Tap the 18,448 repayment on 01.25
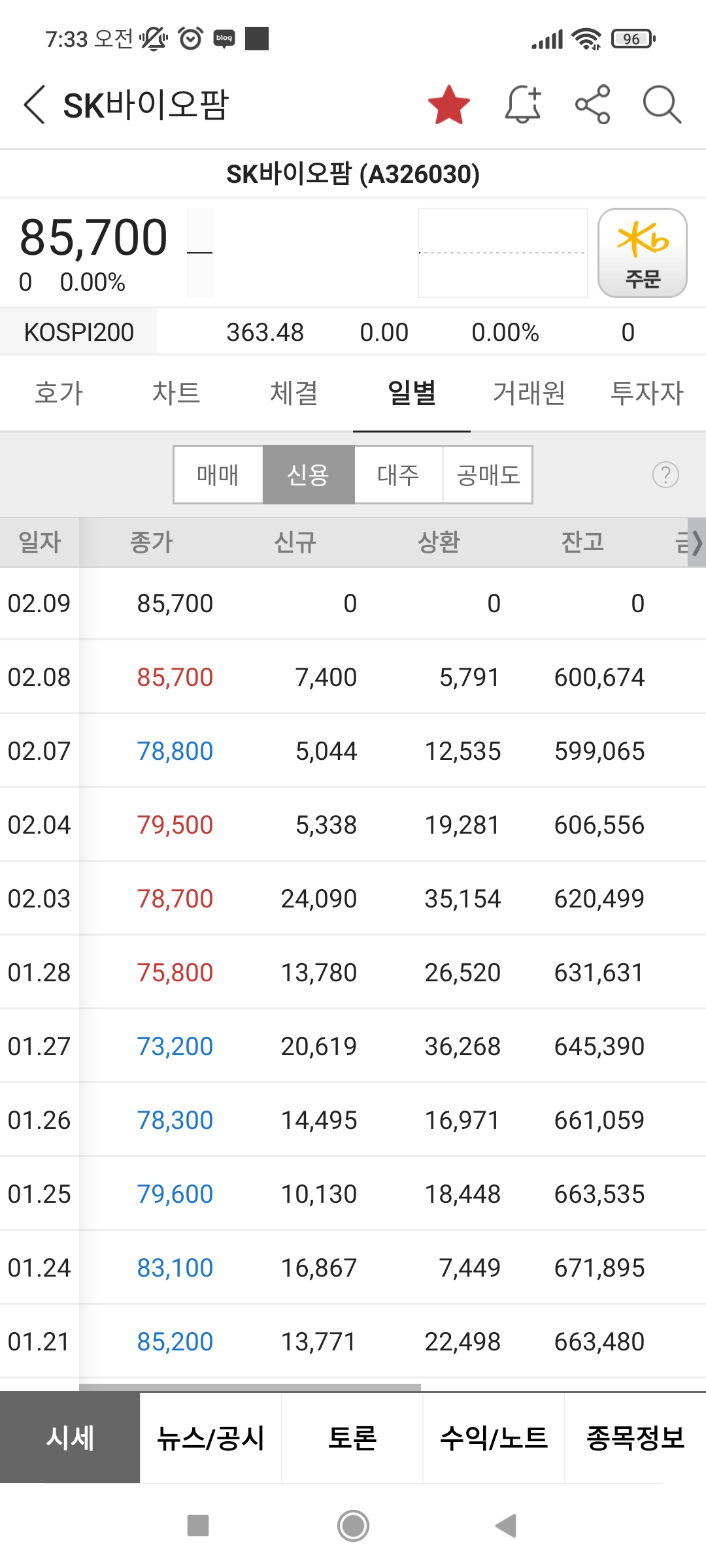 (x=463, y=1194)
